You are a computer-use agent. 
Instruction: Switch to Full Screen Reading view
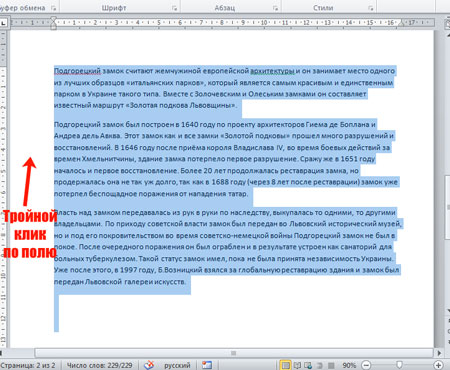click(x=297, y=365)
